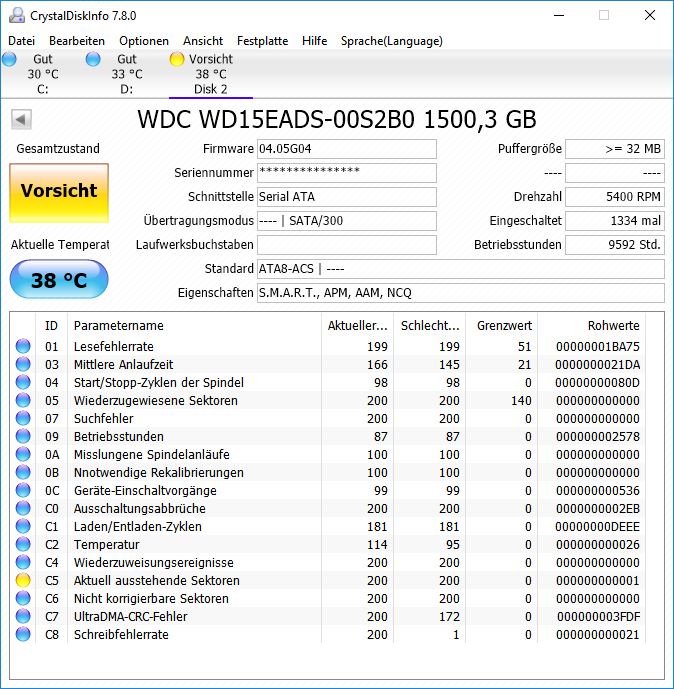
Task: Open the Festplatte menu
Action: click(x=262, y=41)
